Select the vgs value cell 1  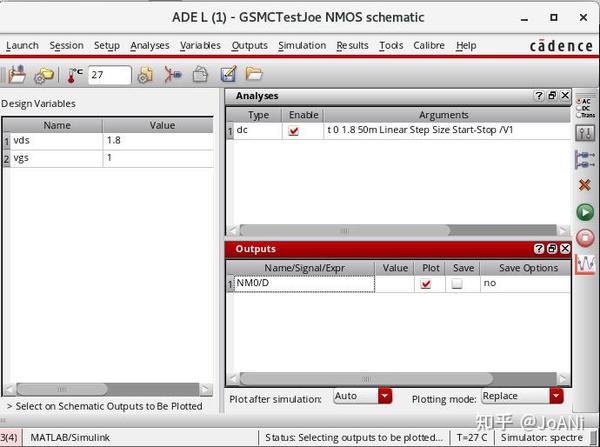coord(158,158)
